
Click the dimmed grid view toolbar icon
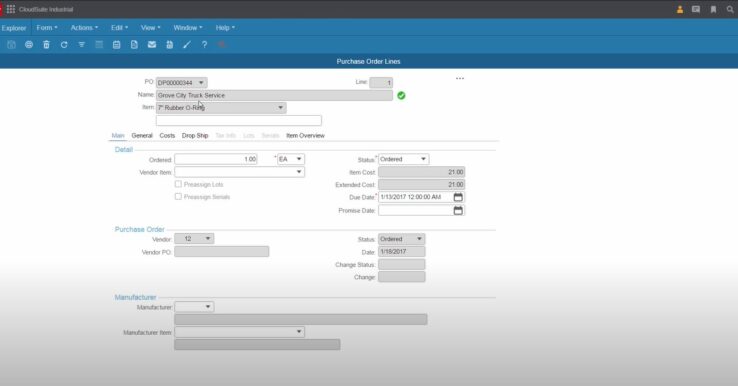coord(99,45)
